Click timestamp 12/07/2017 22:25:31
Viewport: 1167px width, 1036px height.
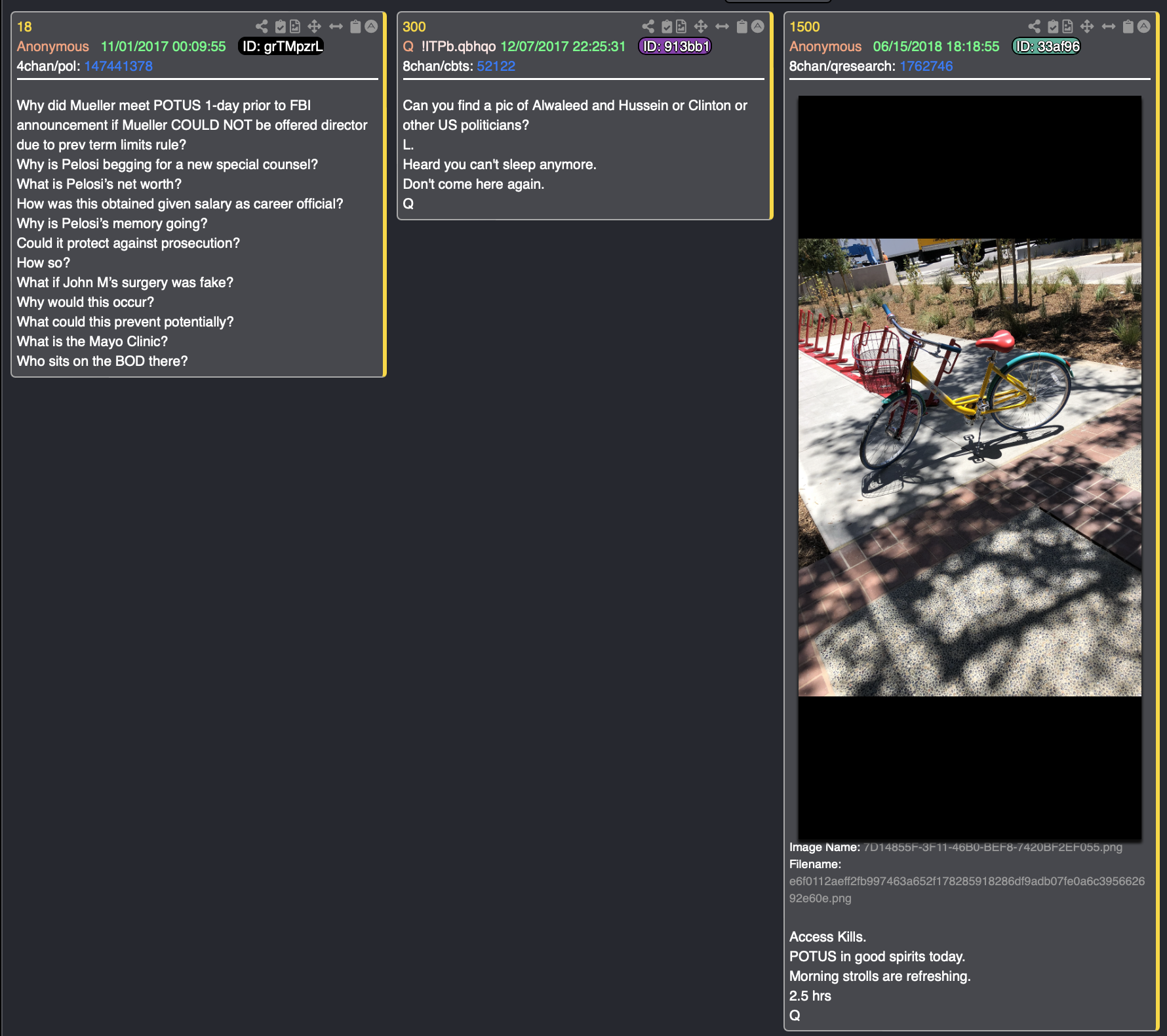pyautogui.click(x=563, y=47)
